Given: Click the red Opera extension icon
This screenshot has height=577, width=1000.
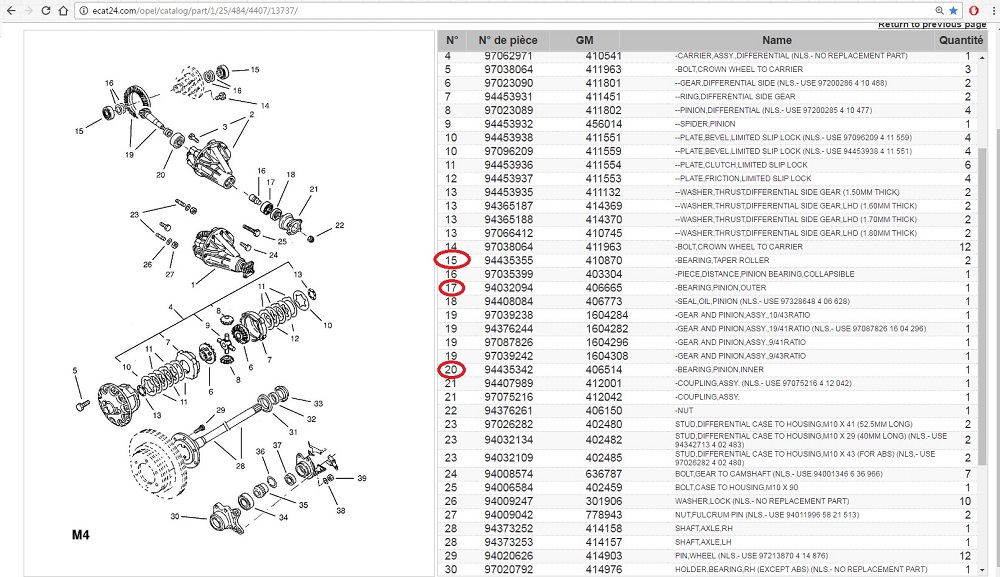Looking at the screenshot, I should click(973, 10).
